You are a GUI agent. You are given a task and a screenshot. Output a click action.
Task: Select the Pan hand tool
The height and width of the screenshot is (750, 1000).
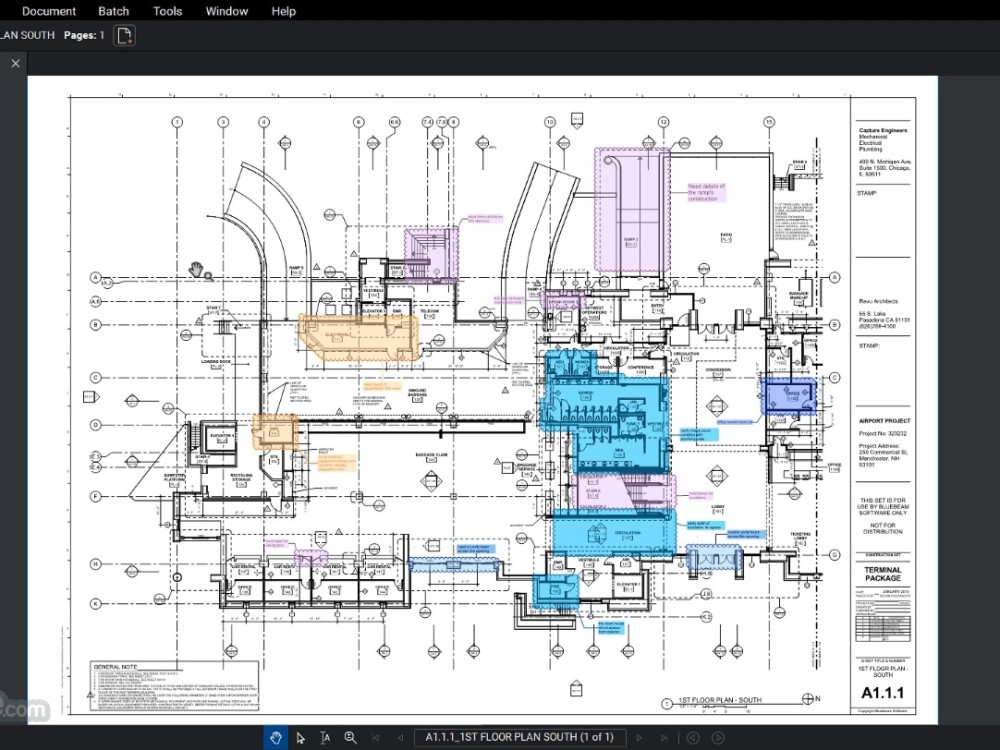pyautogui.click(x=276, y=737)
